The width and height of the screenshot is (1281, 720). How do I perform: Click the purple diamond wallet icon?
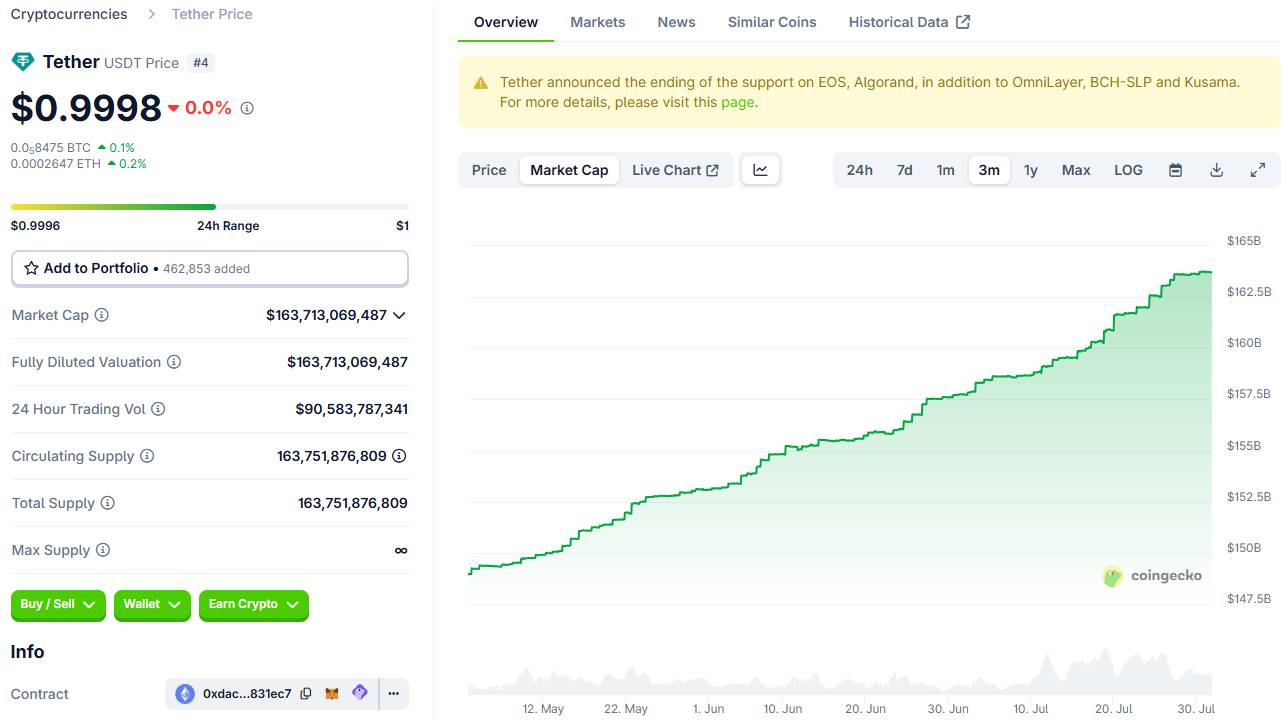[x=360, y=693]
